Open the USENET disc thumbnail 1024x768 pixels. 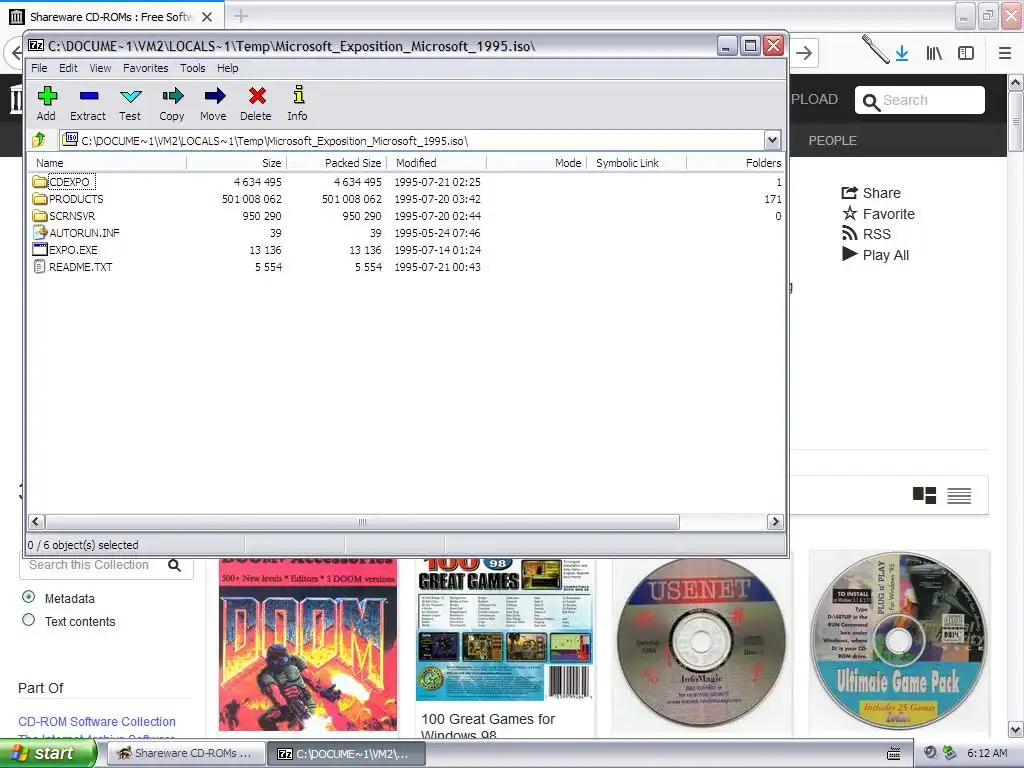point(701,641)
